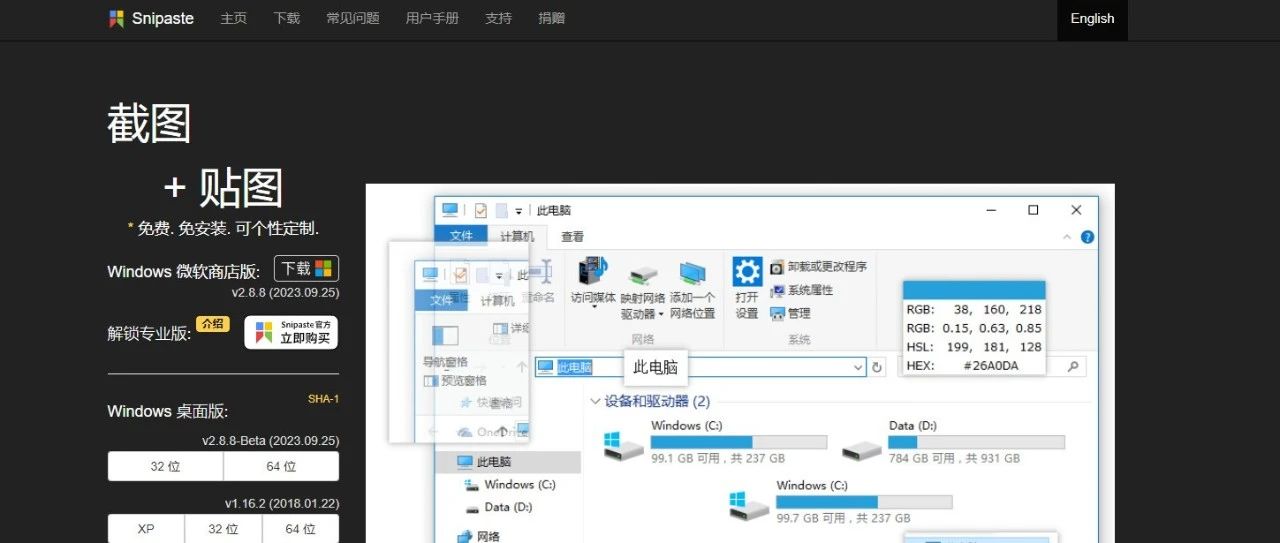Click the Snipaste官方 立即购买 button
The width and height of the screenshot is (1280, 543).
coord(291,332)
